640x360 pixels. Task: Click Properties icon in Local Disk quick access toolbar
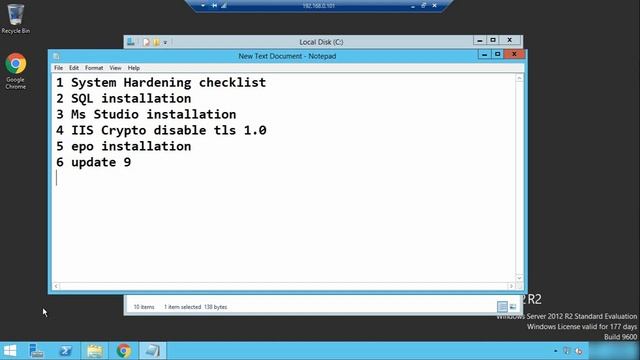tap(146, 42)
